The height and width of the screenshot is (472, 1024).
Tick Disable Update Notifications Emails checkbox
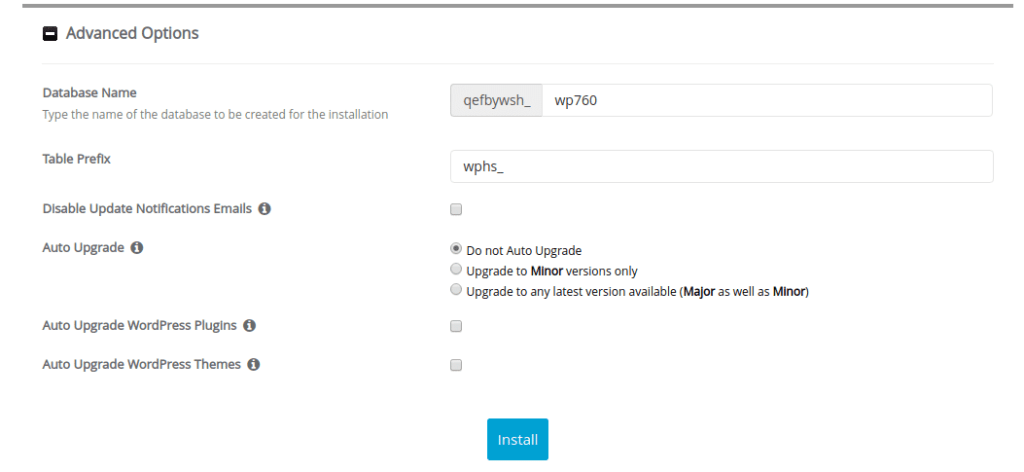click(x=456, y=210)
